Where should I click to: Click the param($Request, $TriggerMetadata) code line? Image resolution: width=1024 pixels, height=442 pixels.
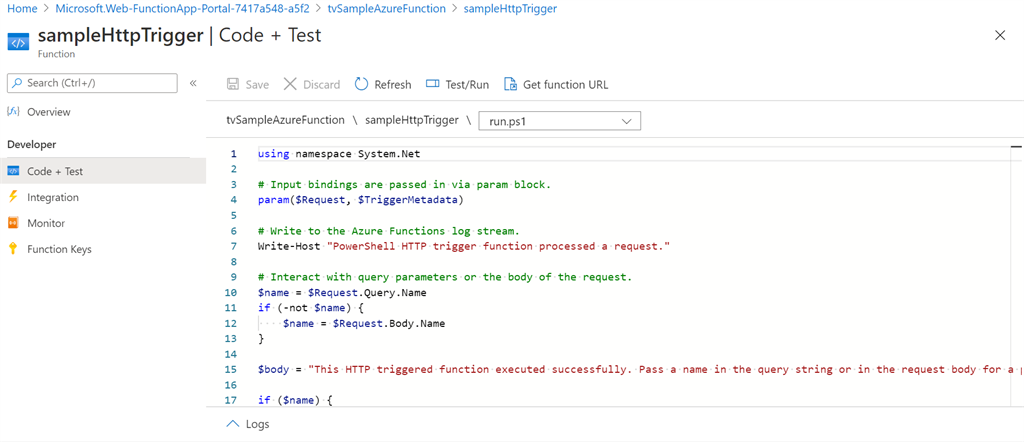(x=360, y=200)
